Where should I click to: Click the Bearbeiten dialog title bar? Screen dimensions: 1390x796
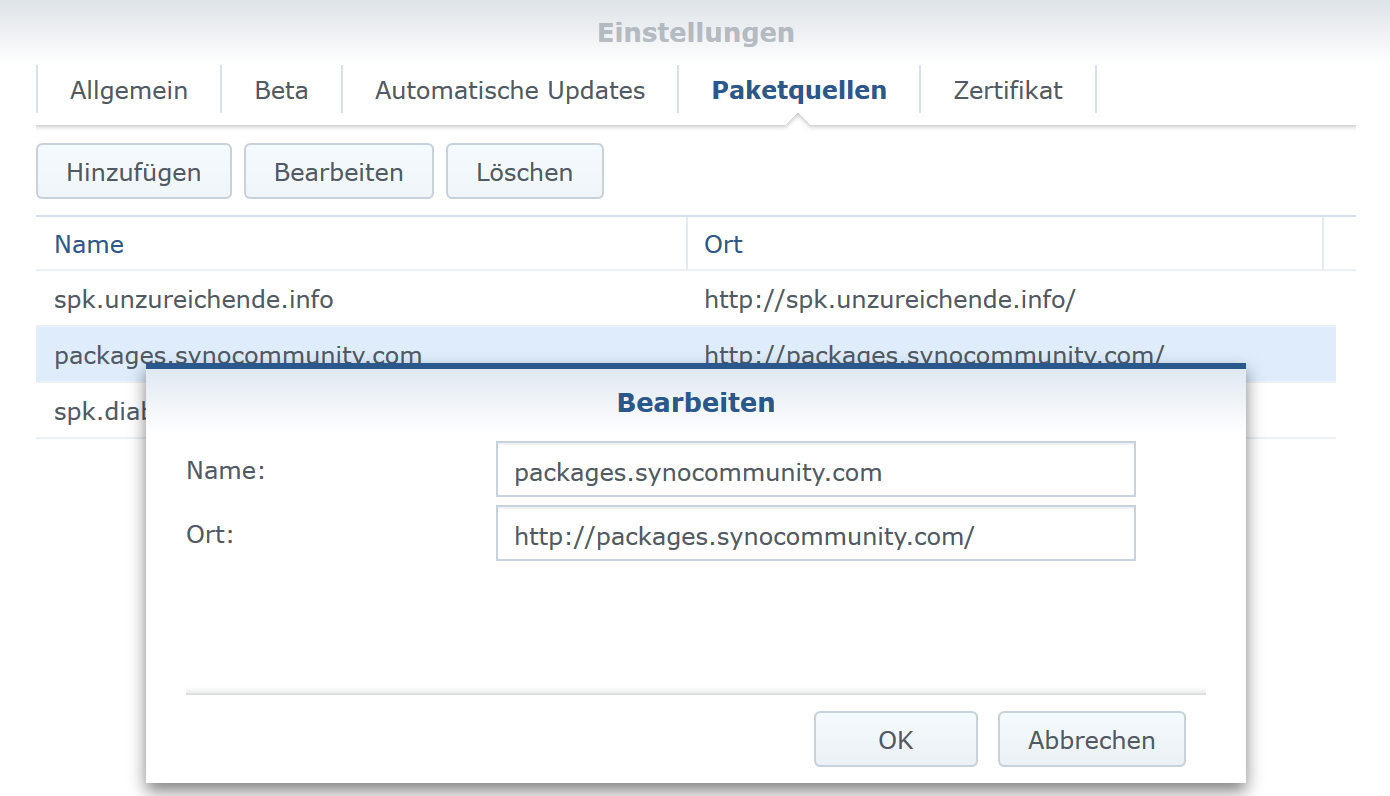(x=696, y=403)
